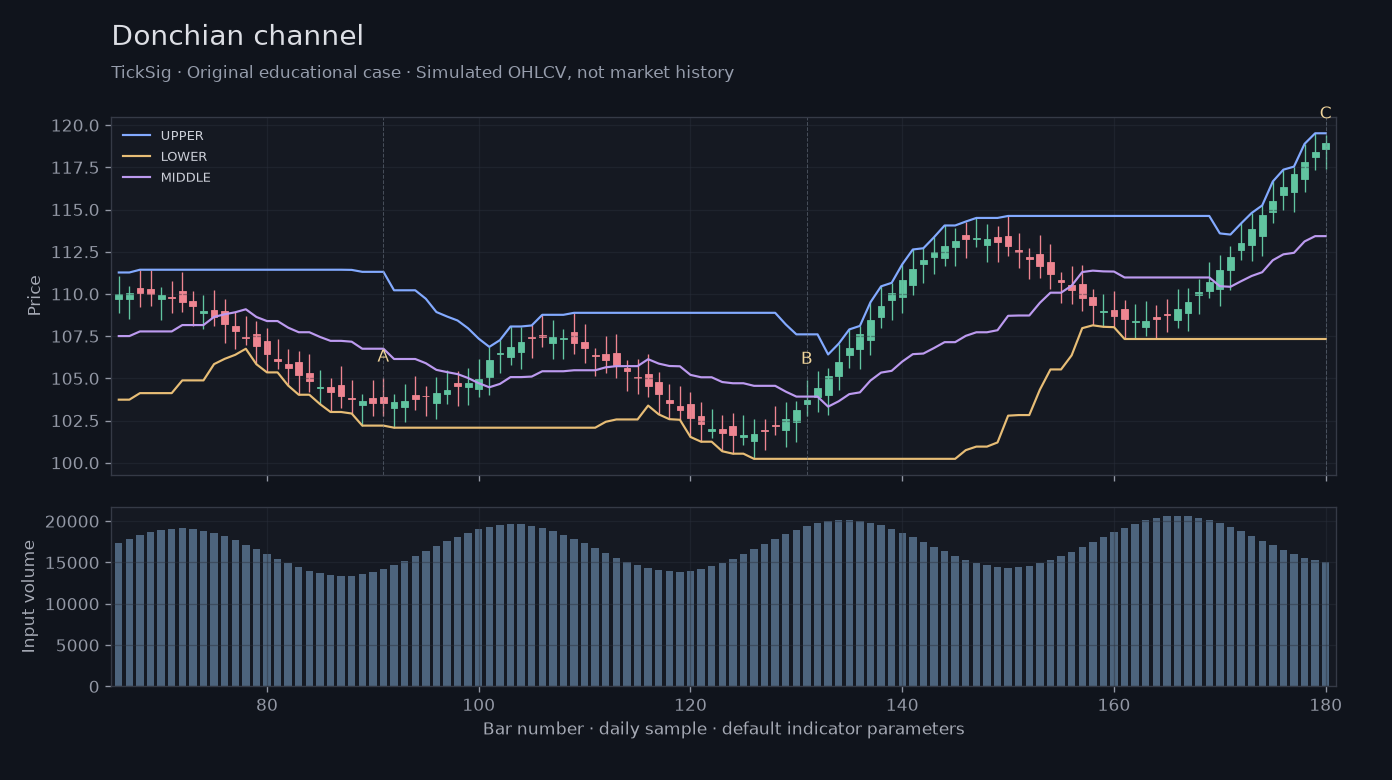
Task: Click the 5000 volume axis tick
Action: (79, 646)
